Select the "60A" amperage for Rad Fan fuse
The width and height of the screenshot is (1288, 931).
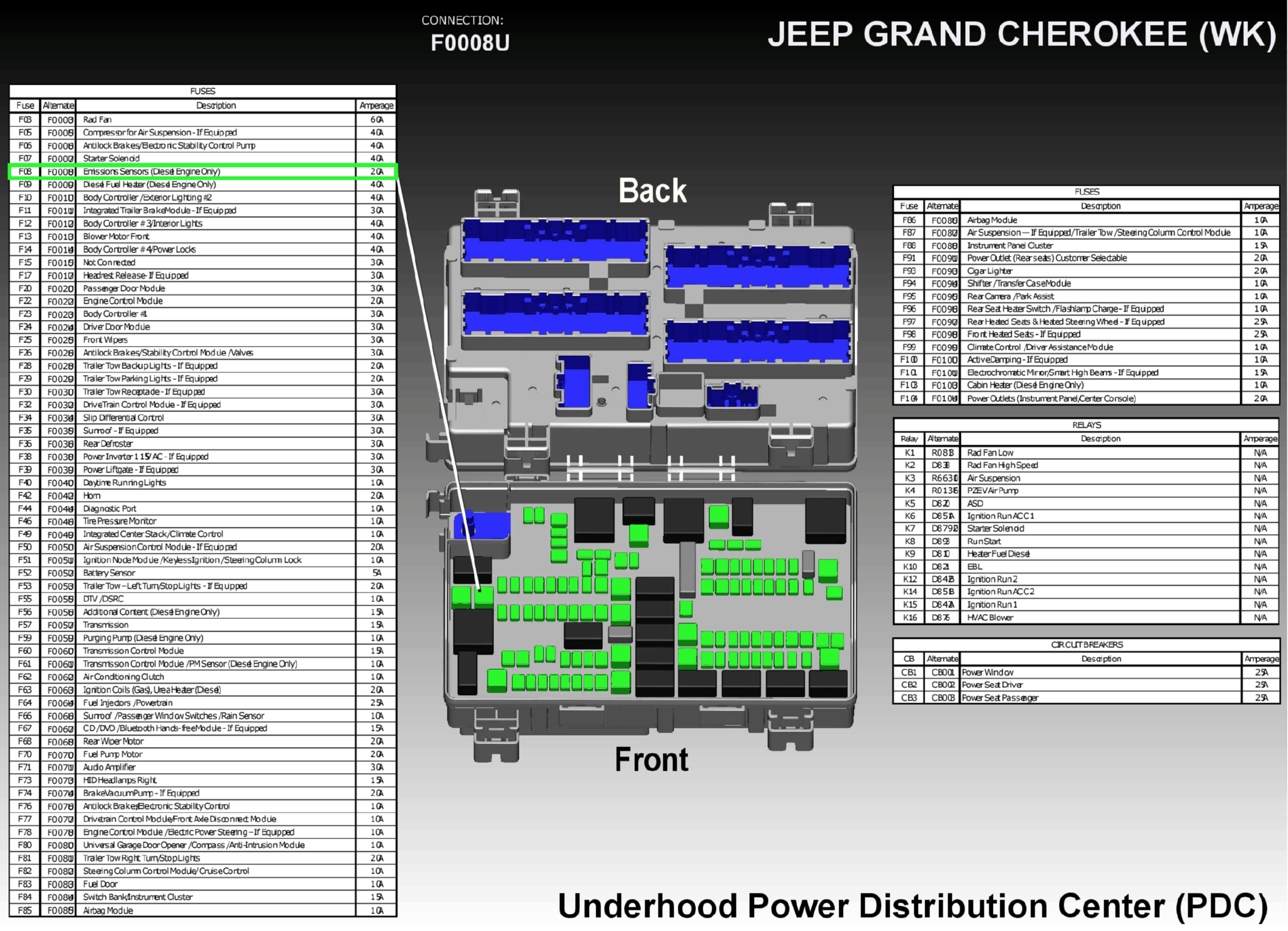coord(377,120)
